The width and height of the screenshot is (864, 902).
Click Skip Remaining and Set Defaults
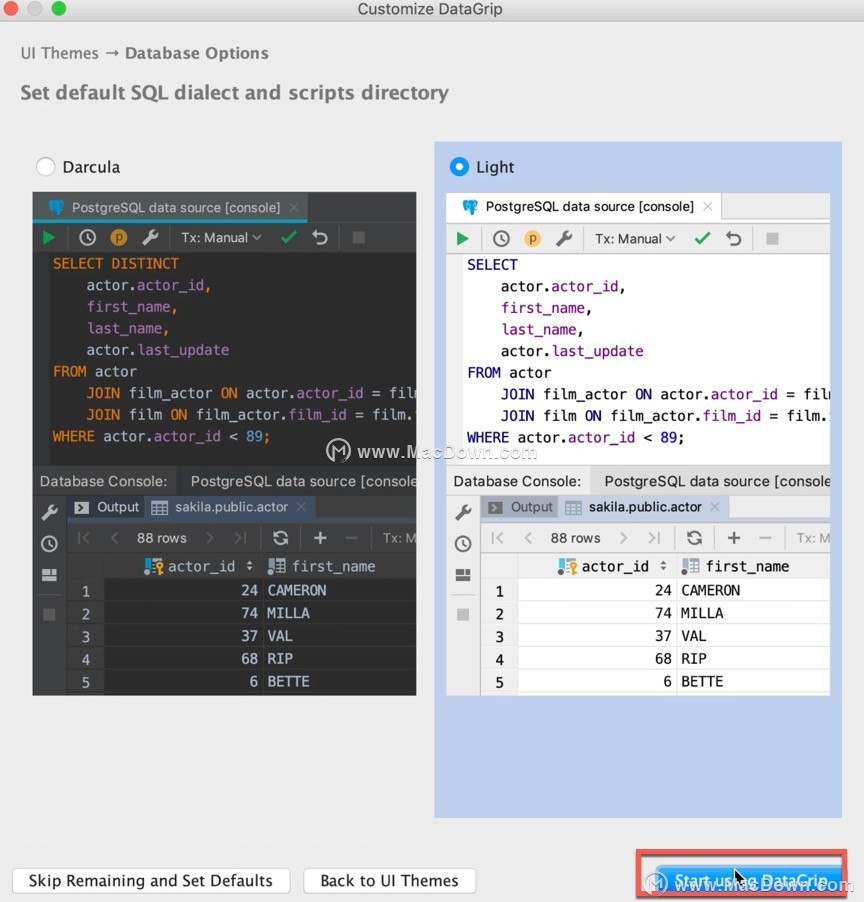pyautogui.click(x=151, y=881)
